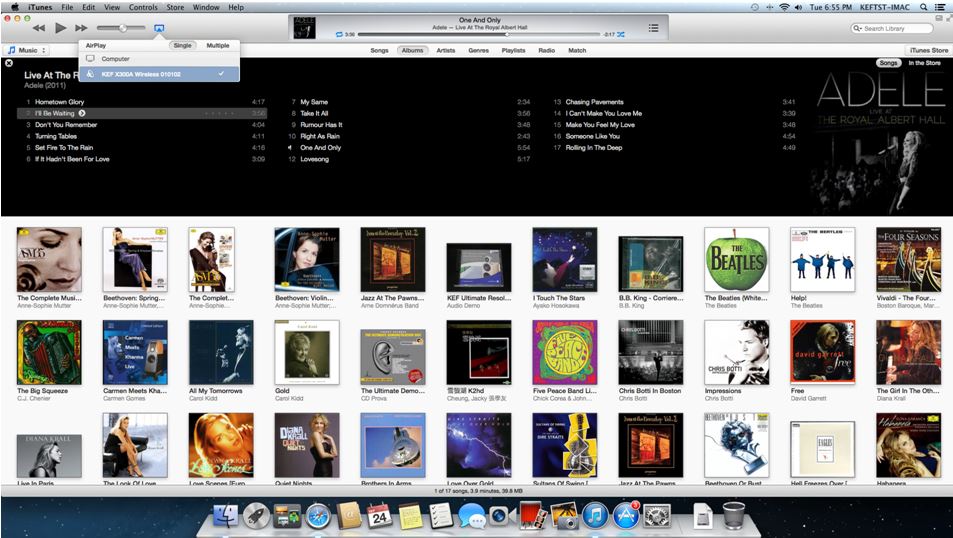Open the Music library dropdown

[27, 50]
